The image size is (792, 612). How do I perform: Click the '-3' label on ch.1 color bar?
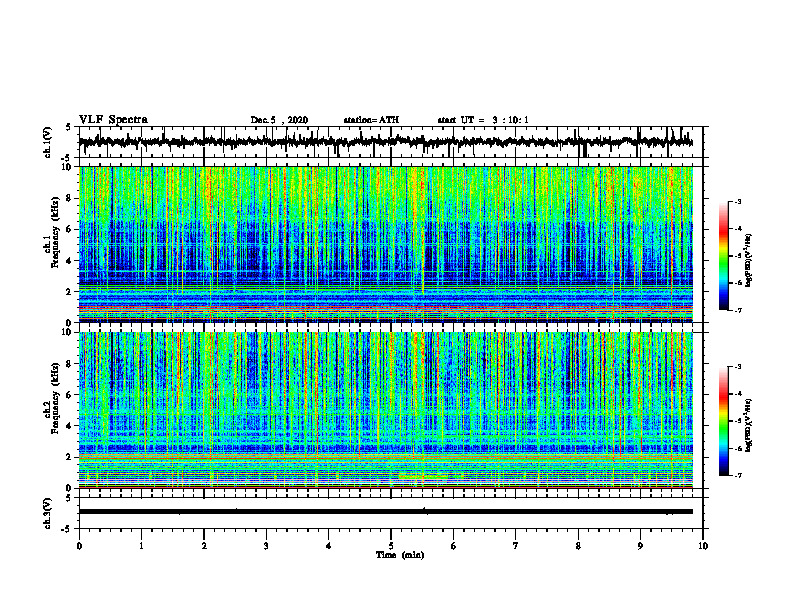pyautogui.click(x=738, y=202)
